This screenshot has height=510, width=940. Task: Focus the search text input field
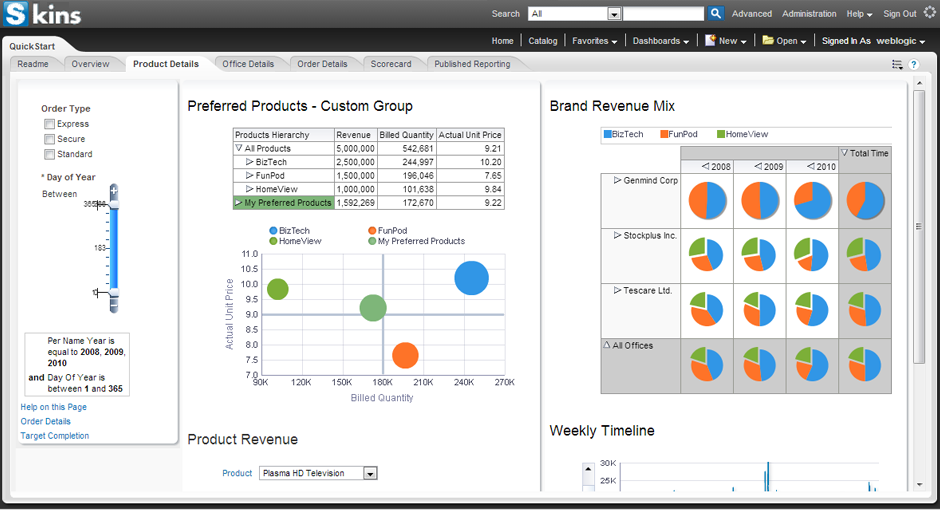click(663, 14)
